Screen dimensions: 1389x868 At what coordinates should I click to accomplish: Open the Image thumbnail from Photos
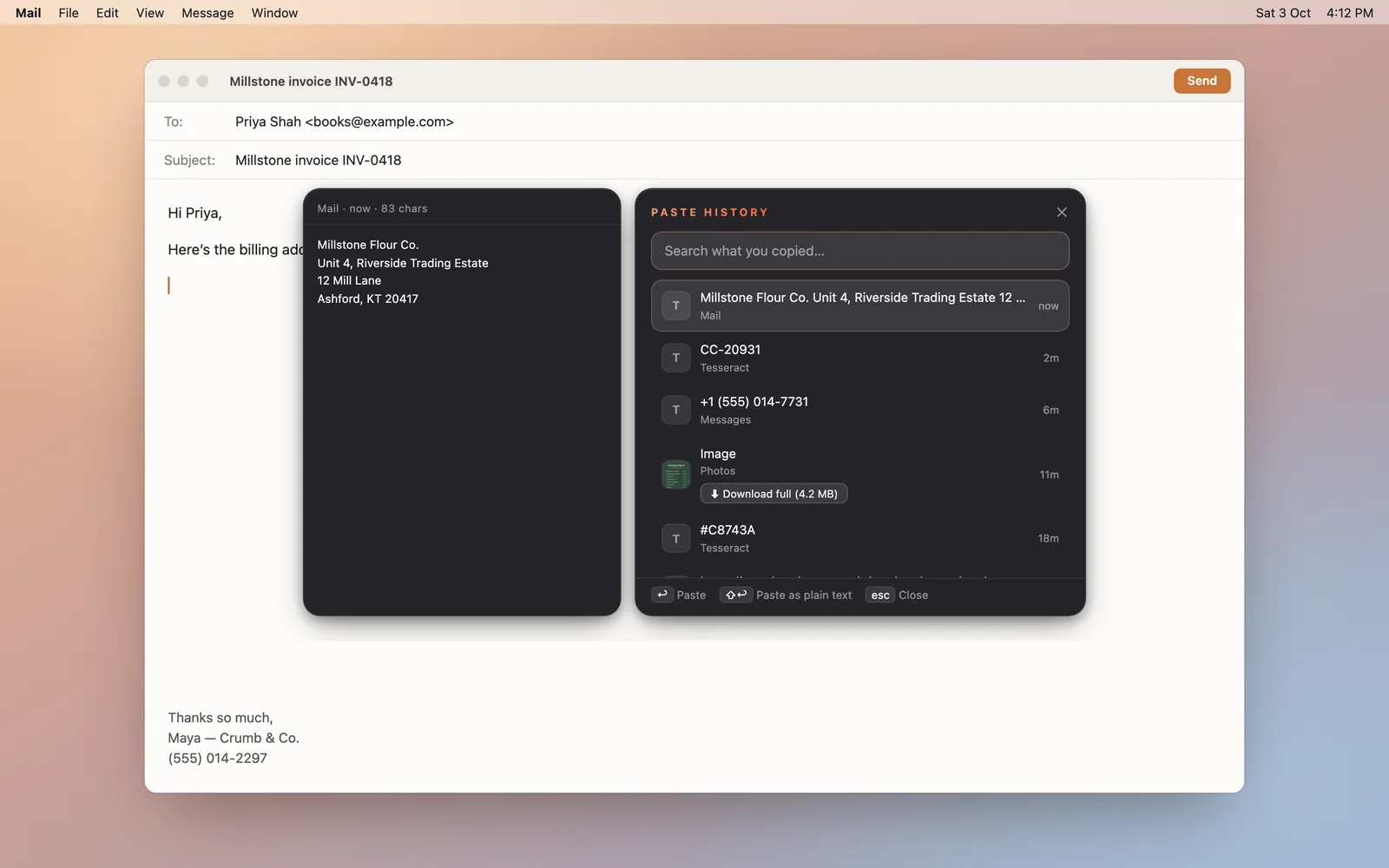(676, 475)
